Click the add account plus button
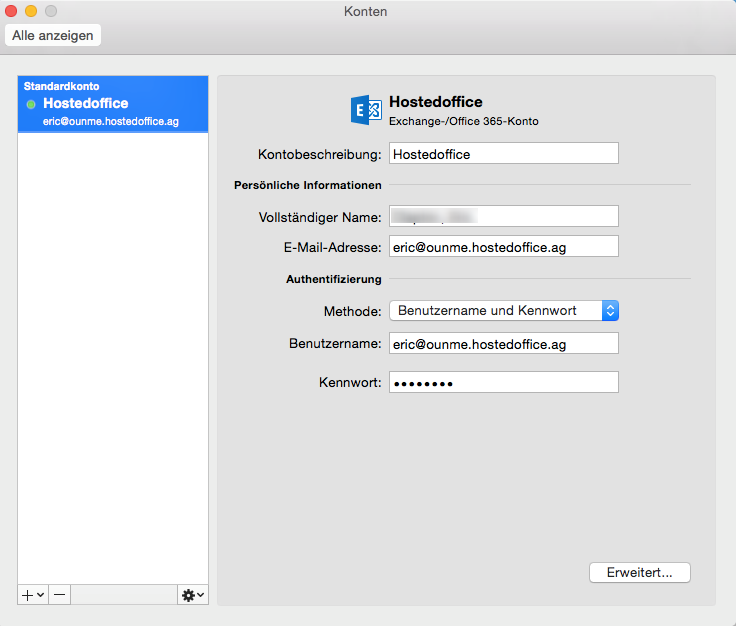 click(33, 595)
